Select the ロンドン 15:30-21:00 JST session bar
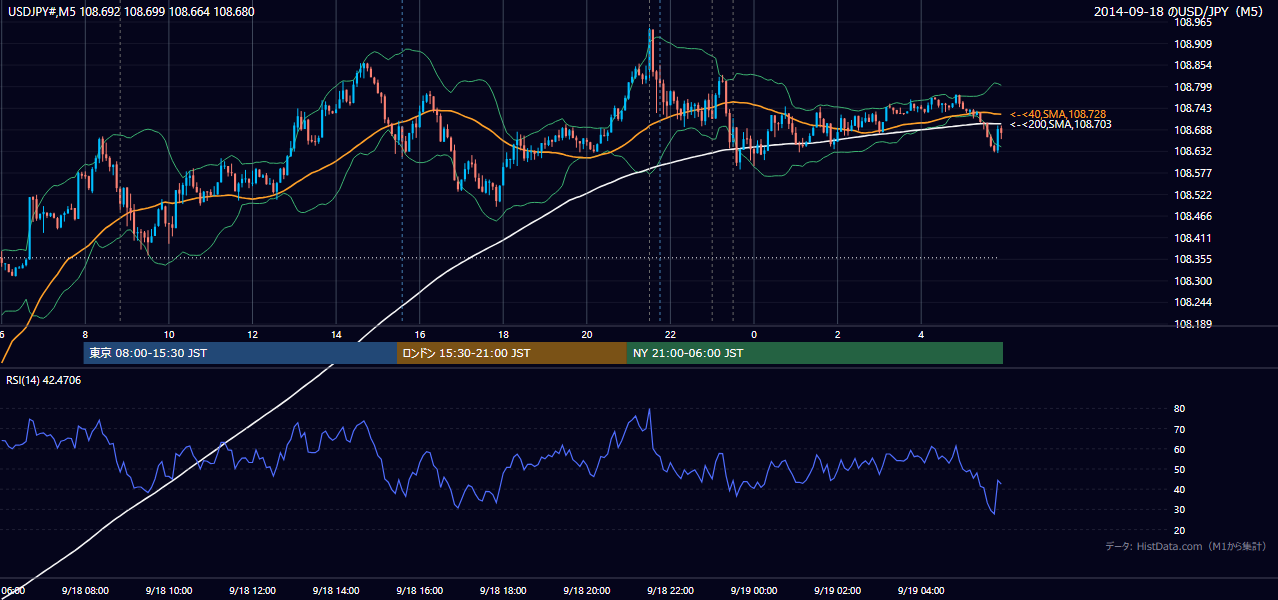1278x600 pixels. [x=512, y=353]
